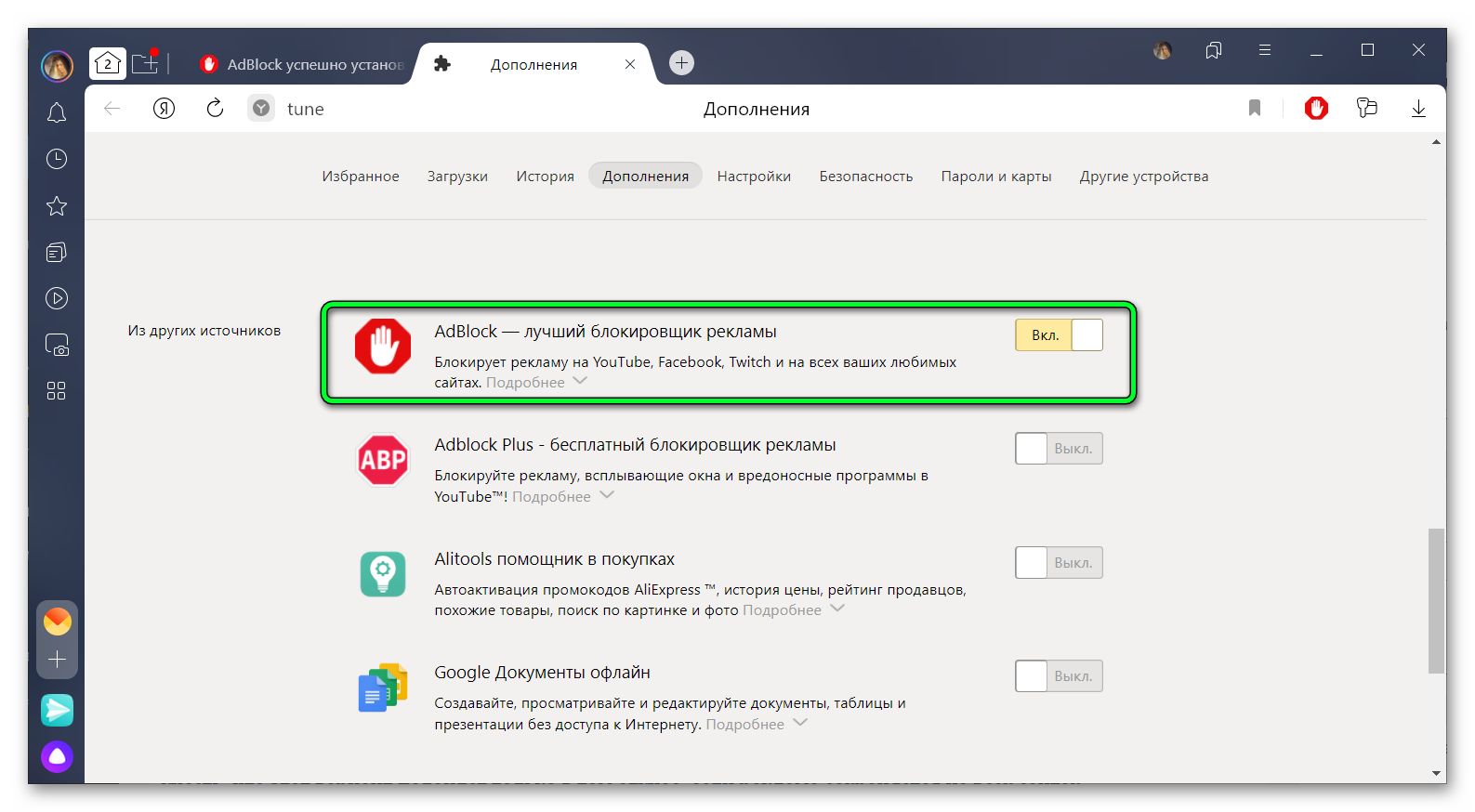1475x812 pixels.
Task: Open the История tab
Action: point(545,177)
